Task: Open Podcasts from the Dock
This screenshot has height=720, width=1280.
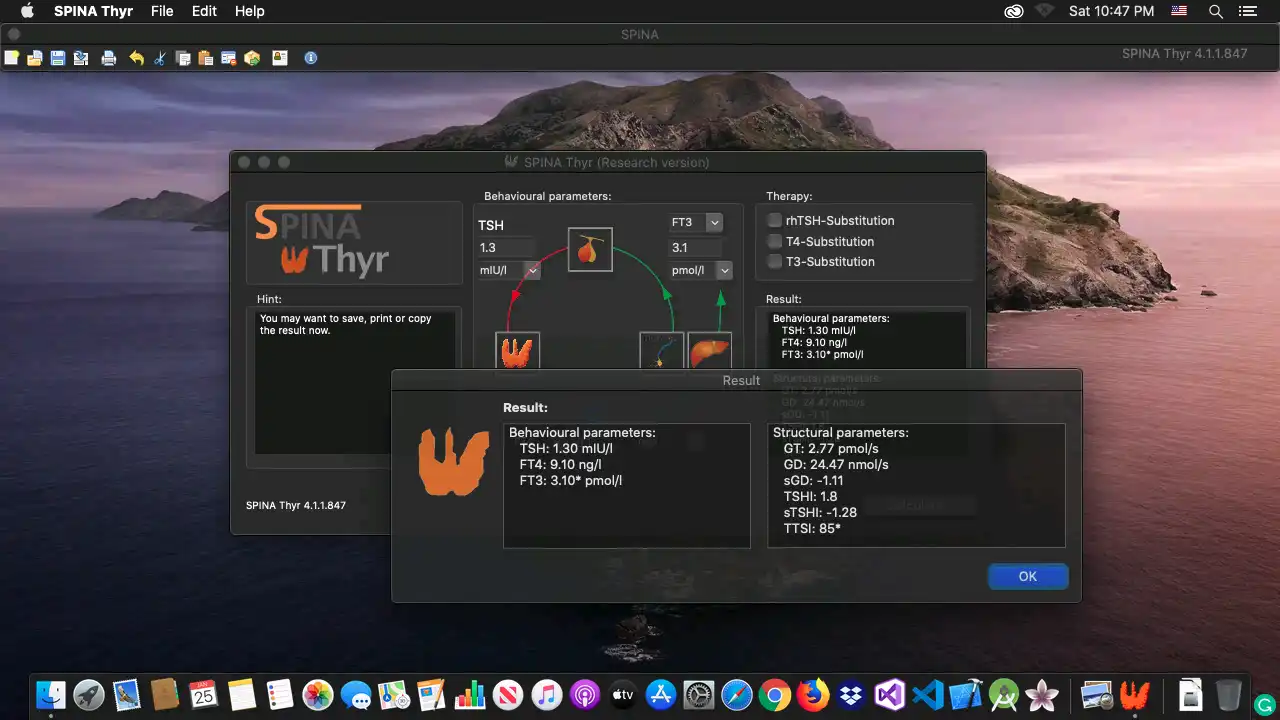Action: point(584,694)
